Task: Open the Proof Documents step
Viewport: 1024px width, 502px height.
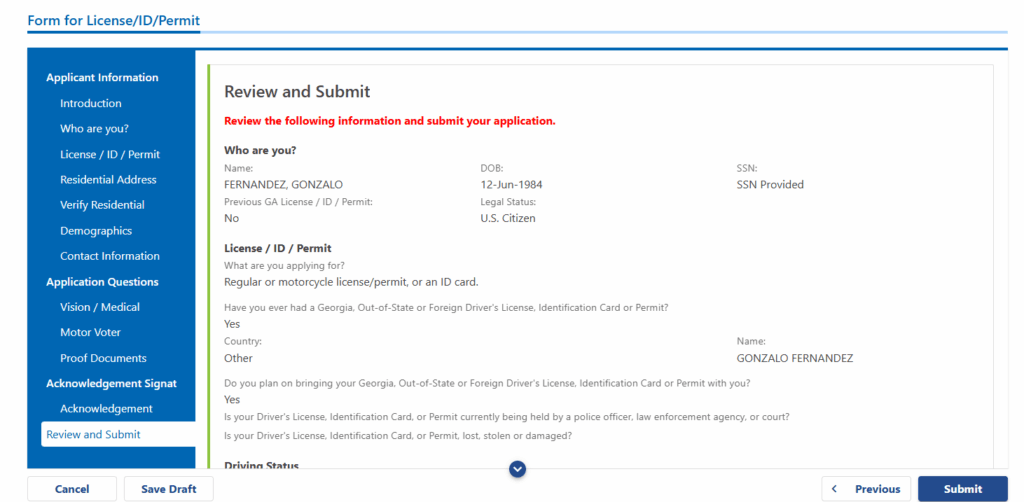Action: 103,358
